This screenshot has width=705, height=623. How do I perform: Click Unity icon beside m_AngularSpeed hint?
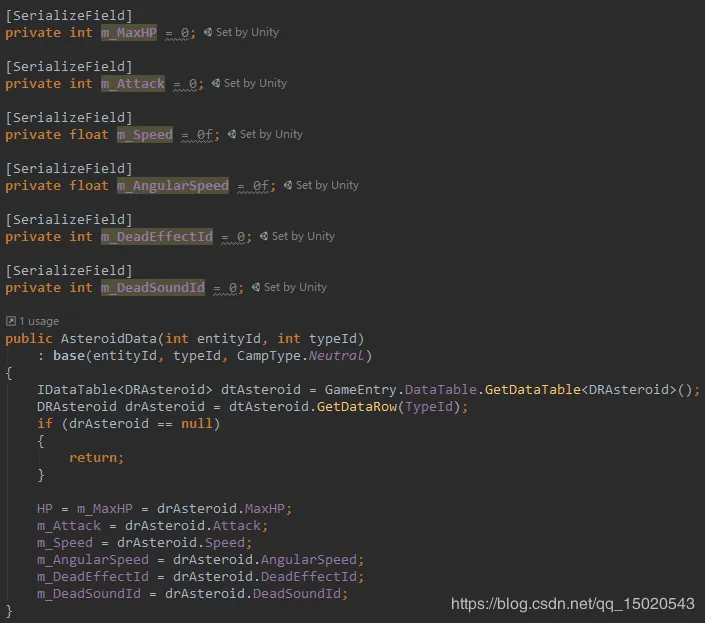[288, 185]
